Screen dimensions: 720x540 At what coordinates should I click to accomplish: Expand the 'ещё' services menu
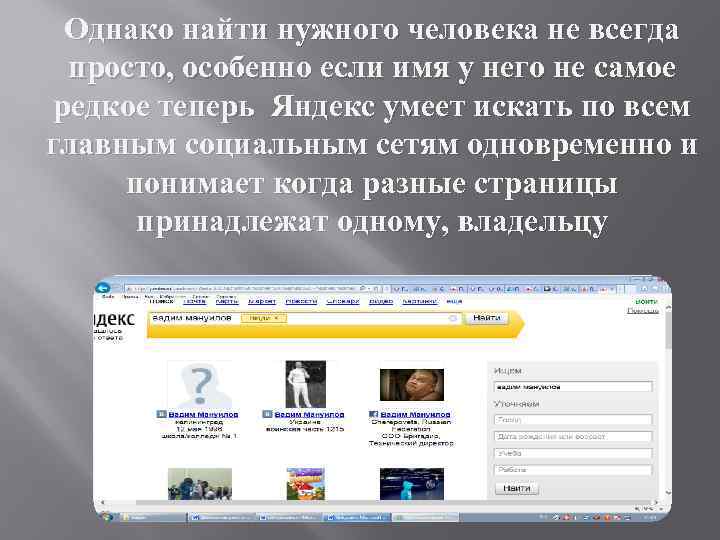pyautogui.click(x=454, y=301)
